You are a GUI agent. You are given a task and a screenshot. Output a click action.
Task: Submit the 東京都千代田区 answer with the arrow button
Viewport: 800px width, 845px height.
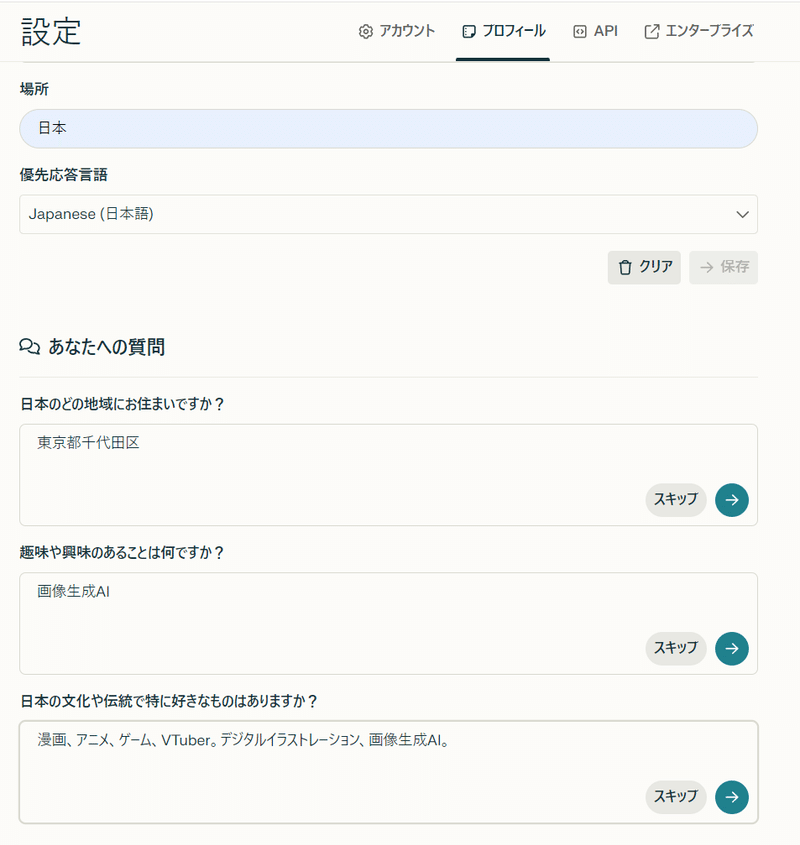click(x=732, y=500)
